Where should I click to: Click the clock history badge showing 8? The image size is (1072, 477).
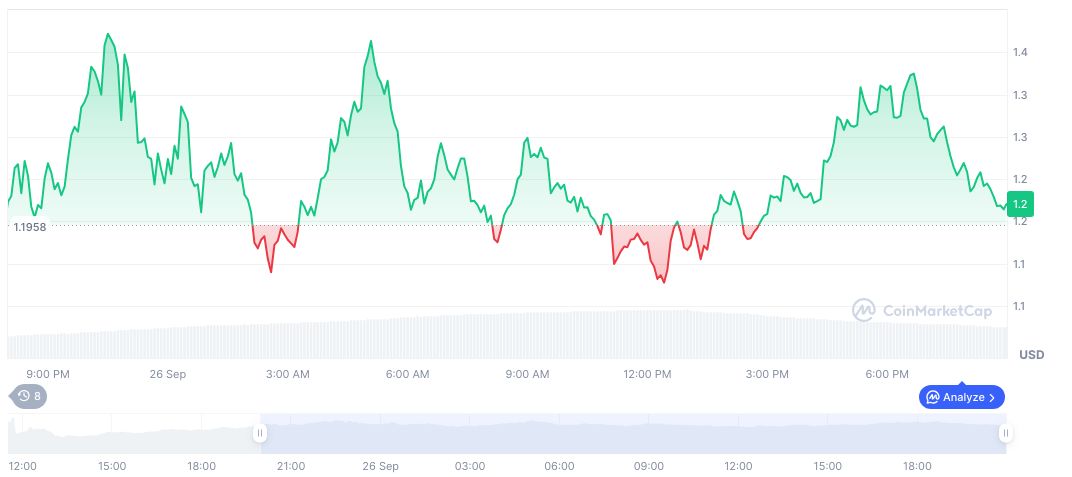pos(28,396)
